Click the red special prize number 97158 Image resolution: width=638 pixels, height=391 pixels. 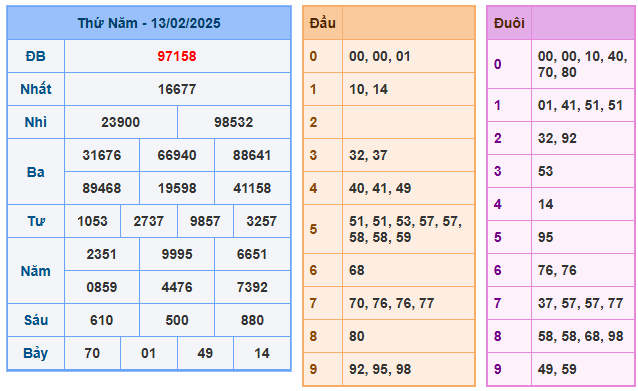[177, 56]
